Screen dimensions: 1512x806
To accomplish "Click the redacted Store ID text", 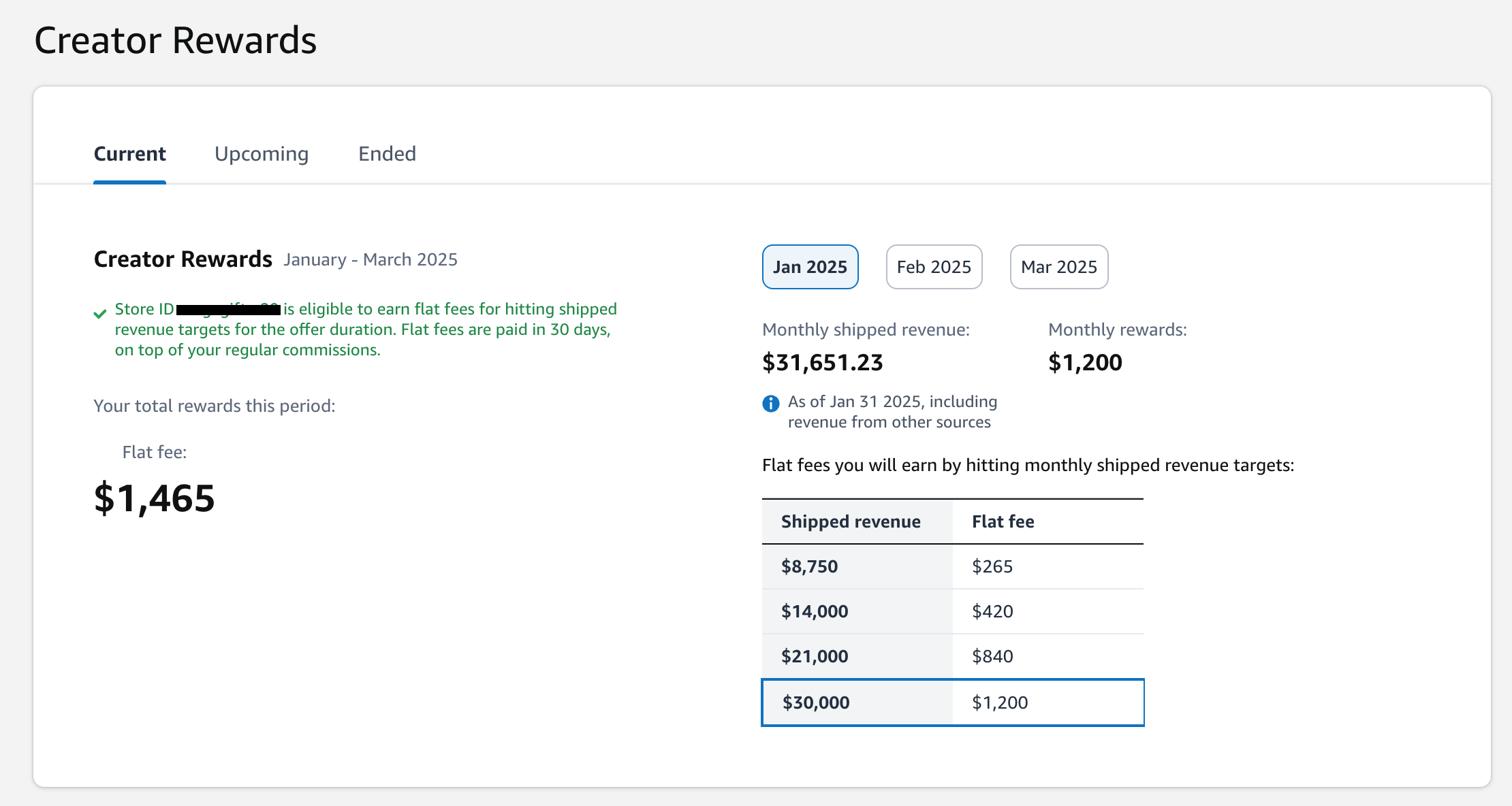I will tap(228, 310).
